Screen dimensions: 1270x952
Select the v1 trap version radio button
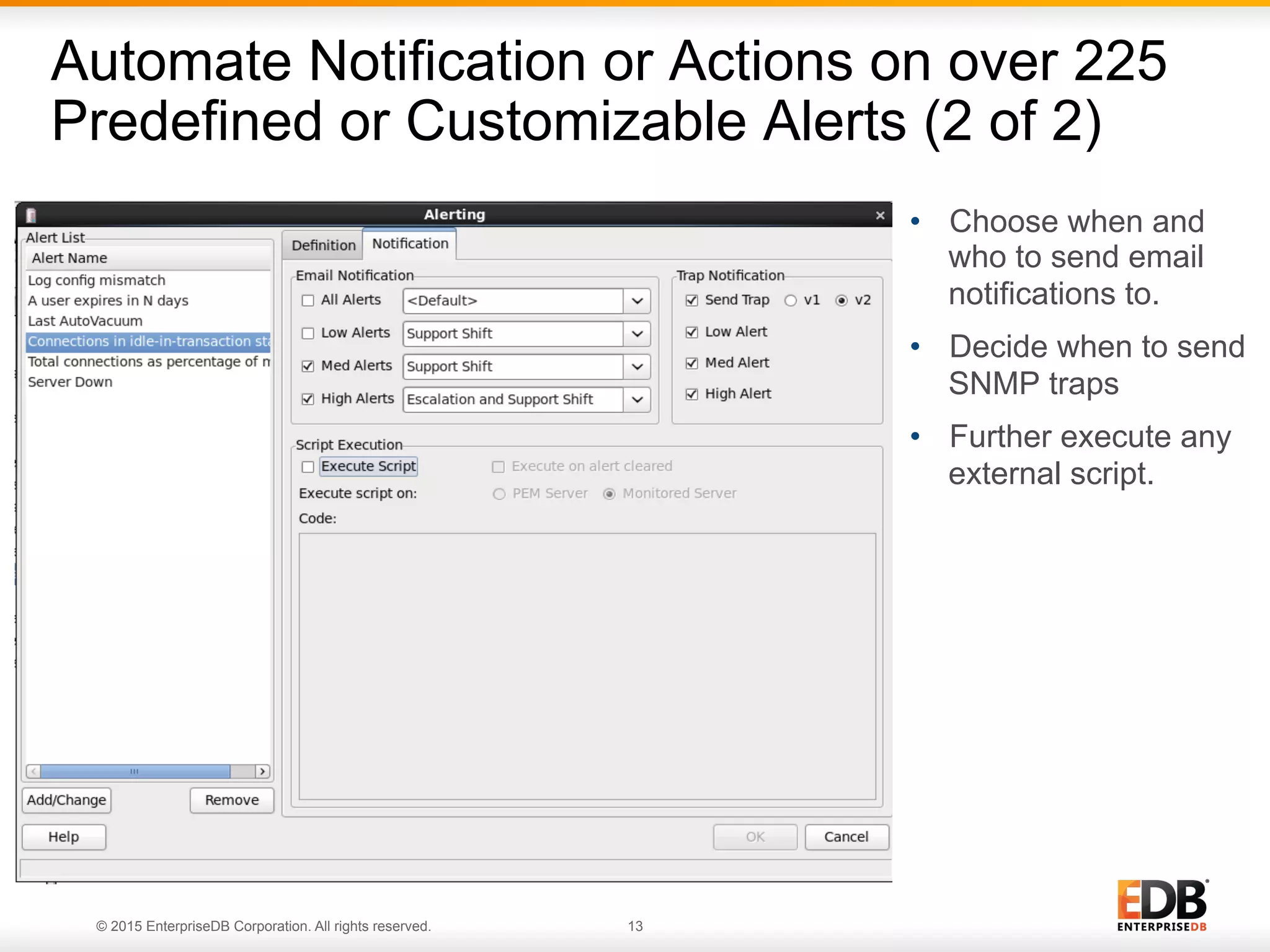791,301
